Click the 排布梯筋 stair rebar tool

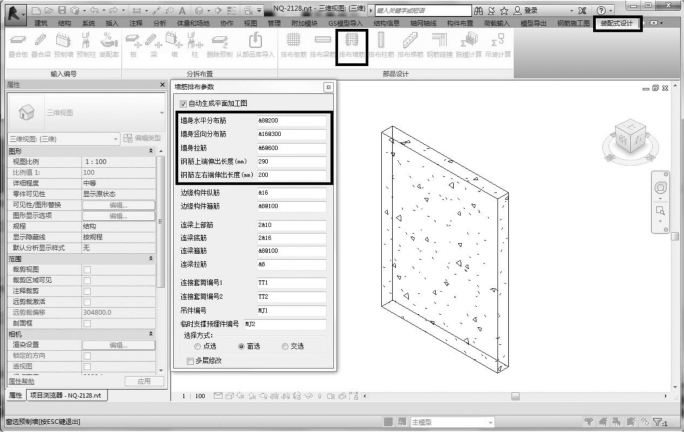click(410, 45)
